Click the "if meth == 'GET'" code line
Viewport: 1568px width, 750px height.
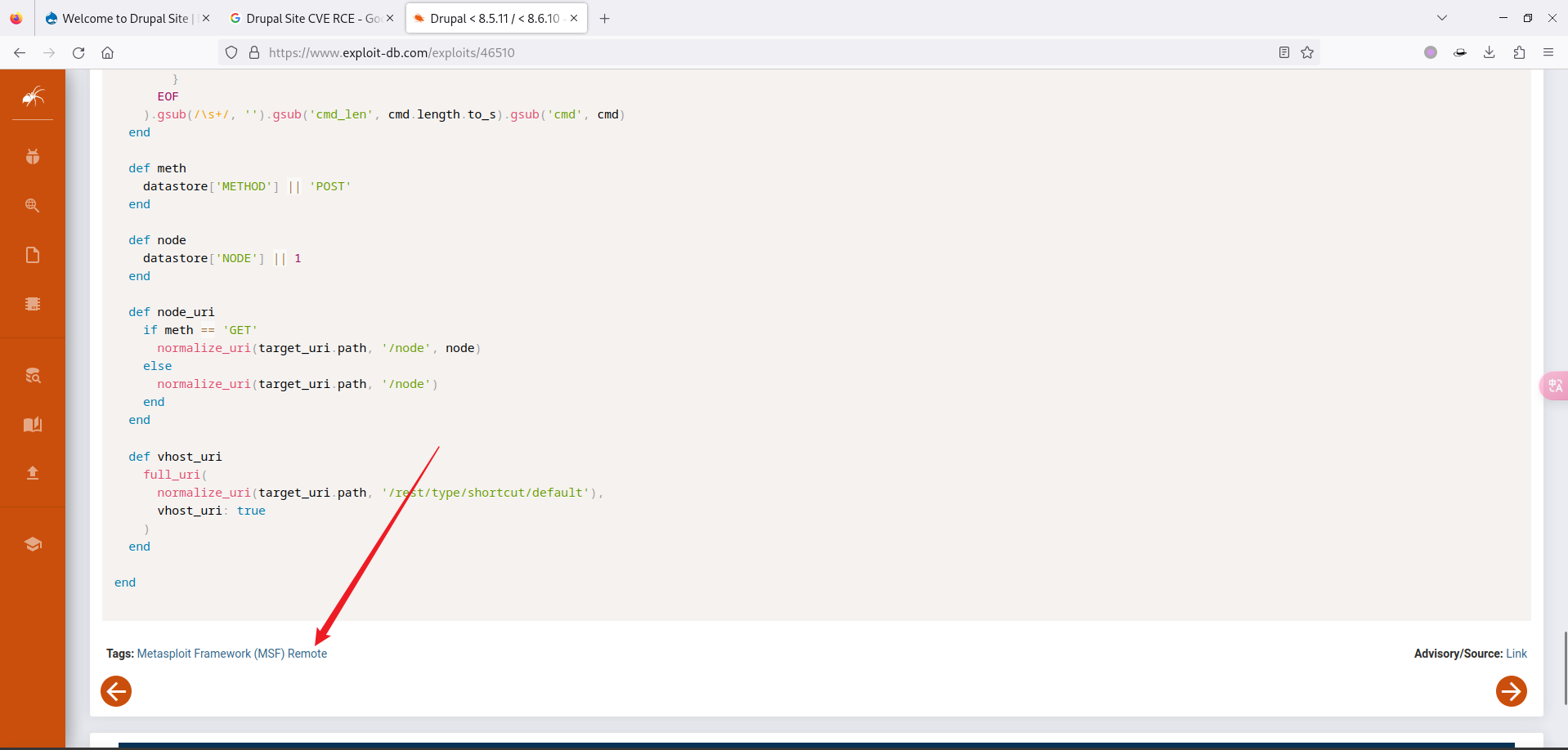tap(200, 330)
